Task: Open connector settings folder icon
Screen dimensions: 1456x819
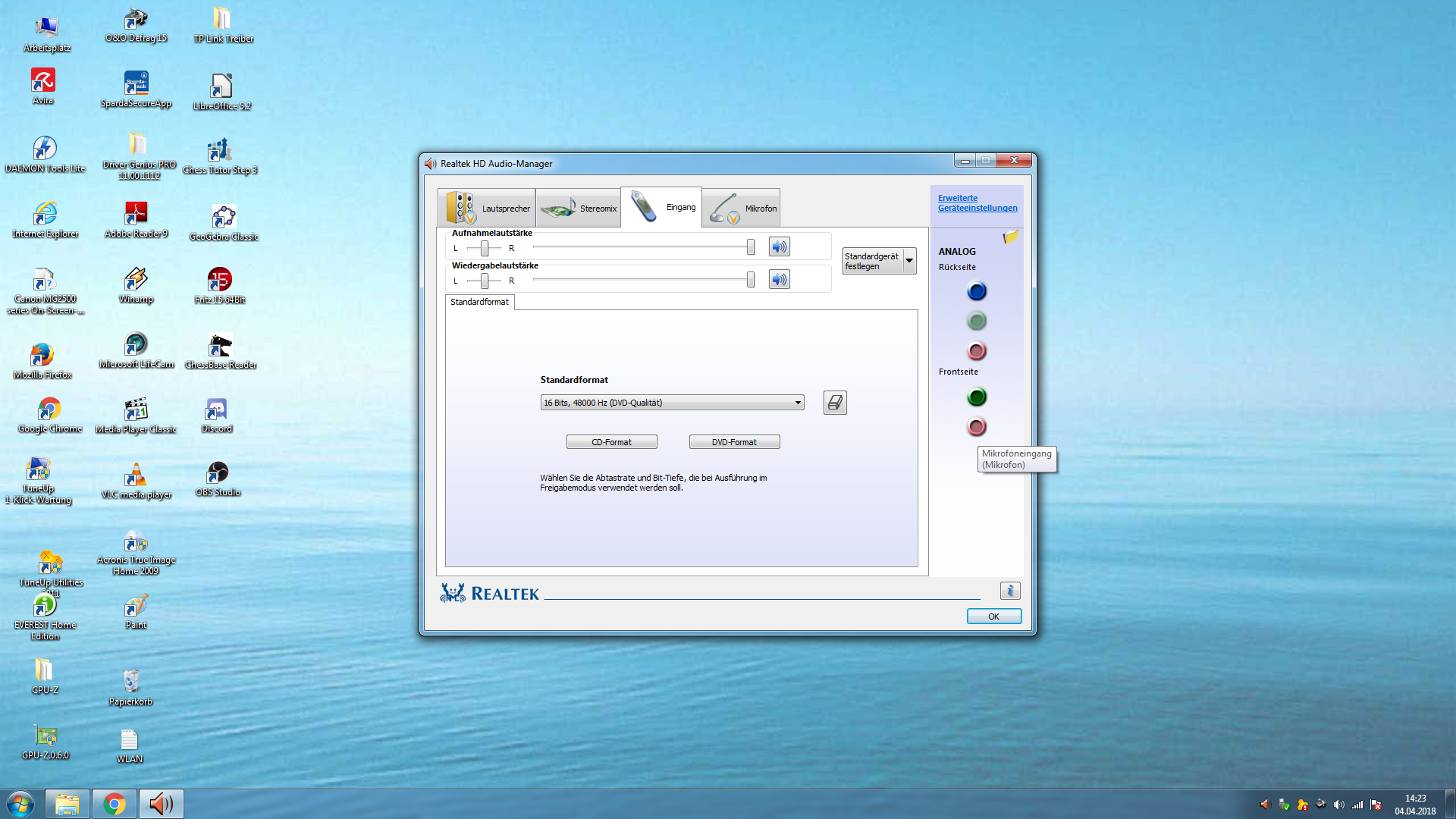Action: 1010,237
